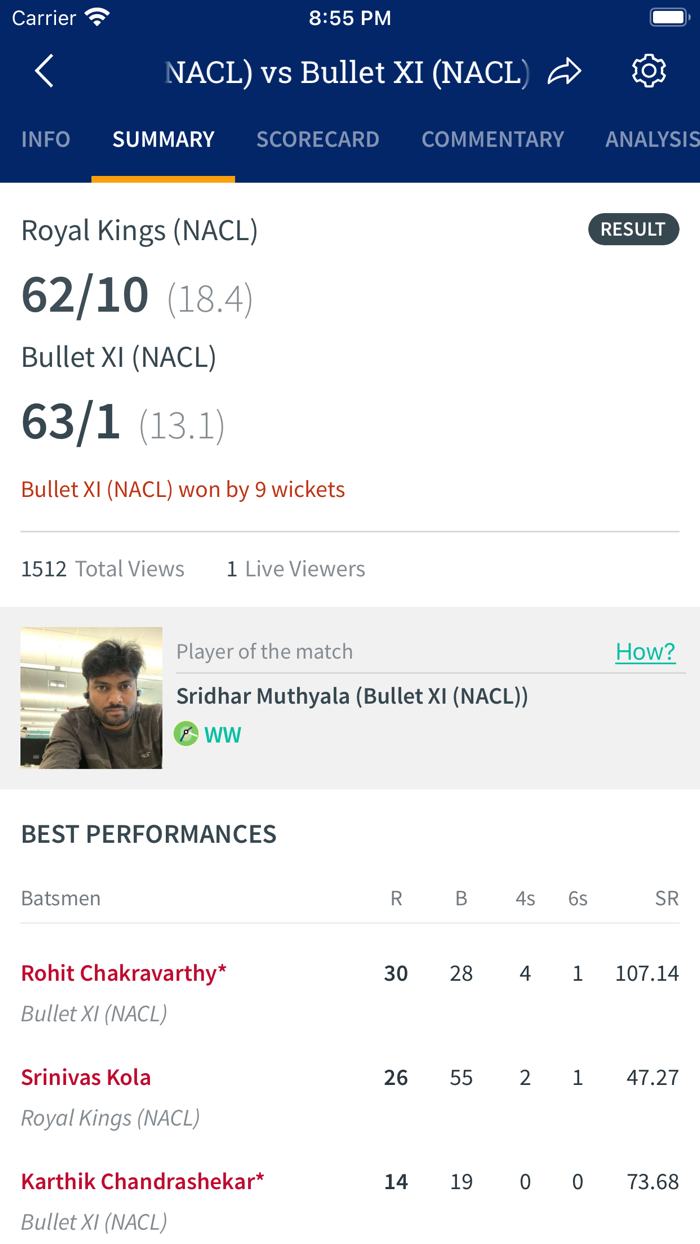Open Rohit Chakravarthy's batting profile
700x1244 pixels.
[x=123, y=972]
